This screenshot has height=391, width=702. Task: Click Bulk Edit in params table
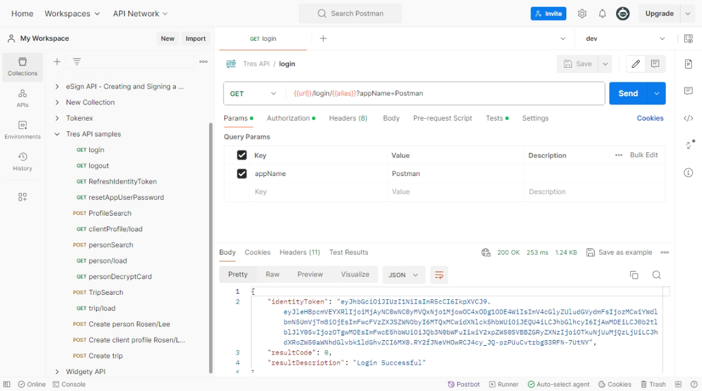(x=644, y=155)
